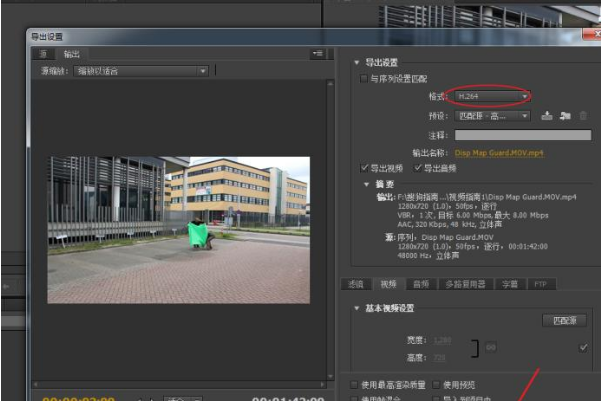The width and height of the screenshot is (602, 401).
Task: Open the 源缩放 dropdown
Action: coord(141,71)
